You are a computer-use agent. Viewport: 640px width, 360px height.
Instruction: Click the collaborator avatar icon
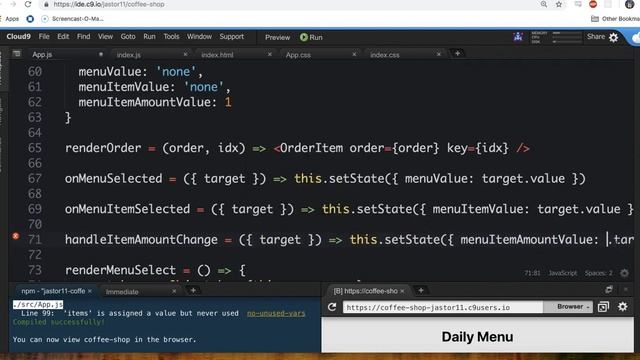pos(518,37)
